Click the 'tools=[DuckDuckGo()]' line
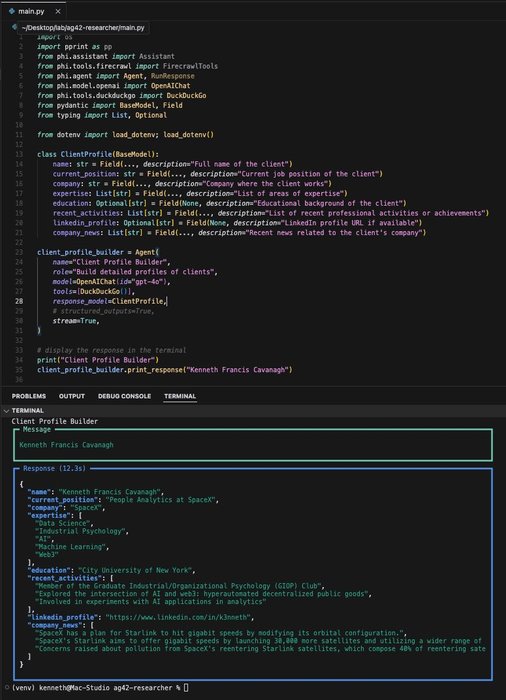This screenshot has width=506, height=700. 94,292
